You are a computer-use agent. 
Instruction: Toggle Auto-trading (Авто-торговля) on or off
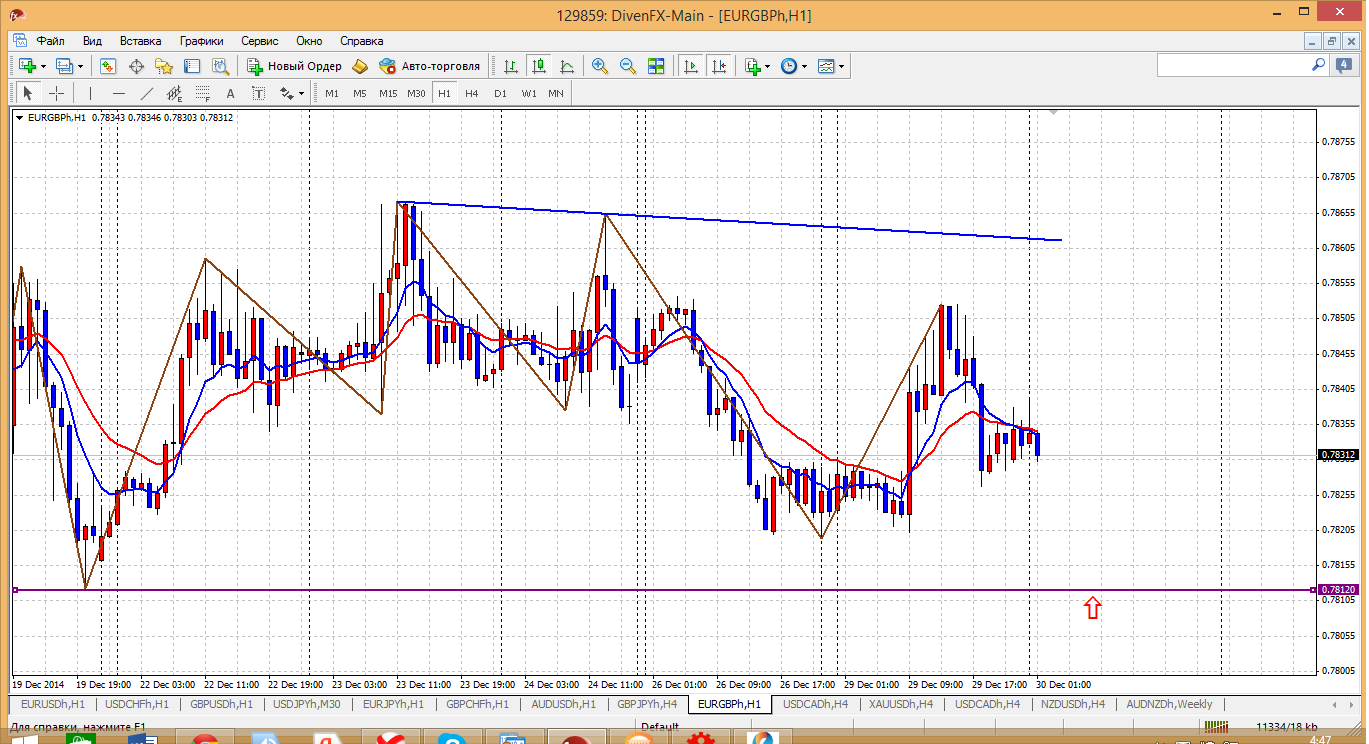click(x=429, y=66)
